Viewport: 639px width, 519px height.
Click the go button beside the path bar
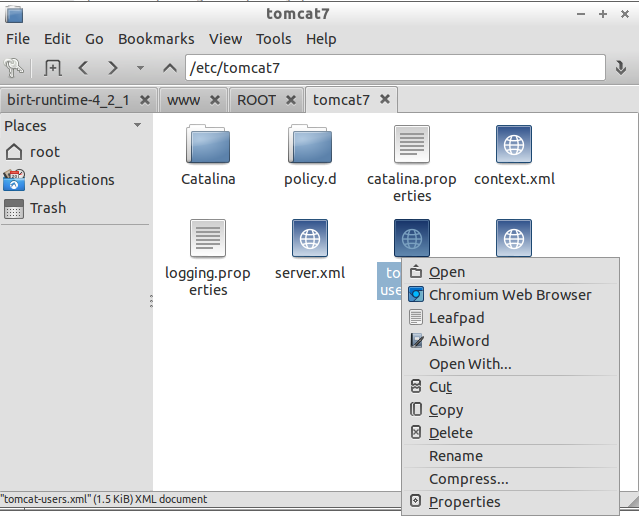621,68
